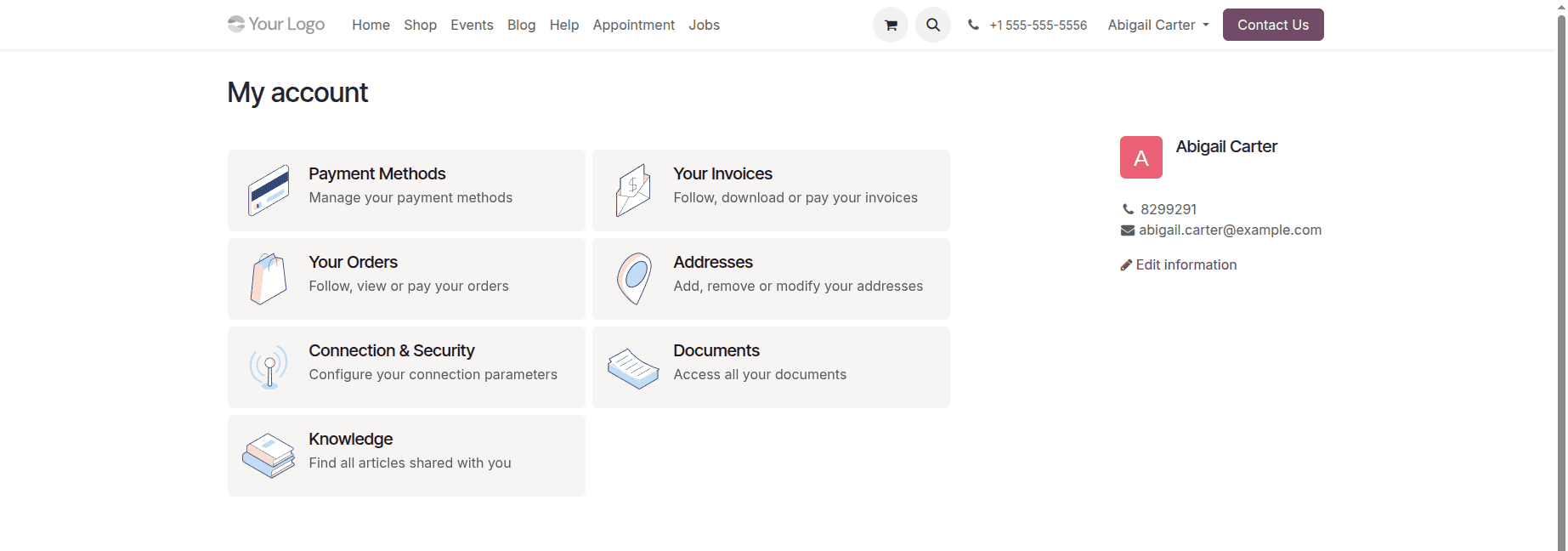The width and height of the screenshot is (1568, 551).
Task: Open the shopping cart icon
Action: 891,25
